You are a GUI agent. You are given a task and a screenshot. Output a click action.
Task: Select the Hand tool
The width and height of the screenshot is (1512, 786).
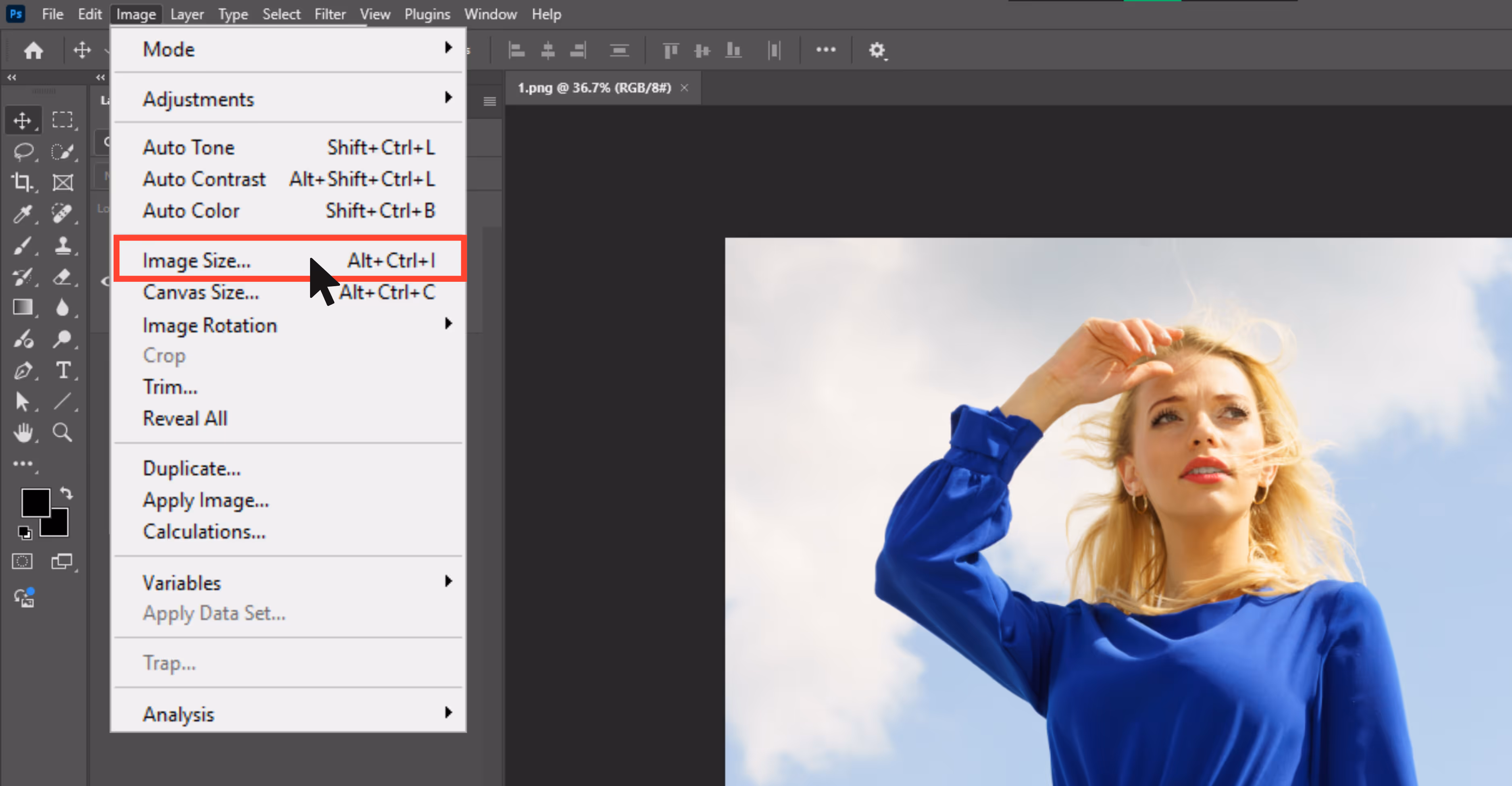click(x=23, y=433)
